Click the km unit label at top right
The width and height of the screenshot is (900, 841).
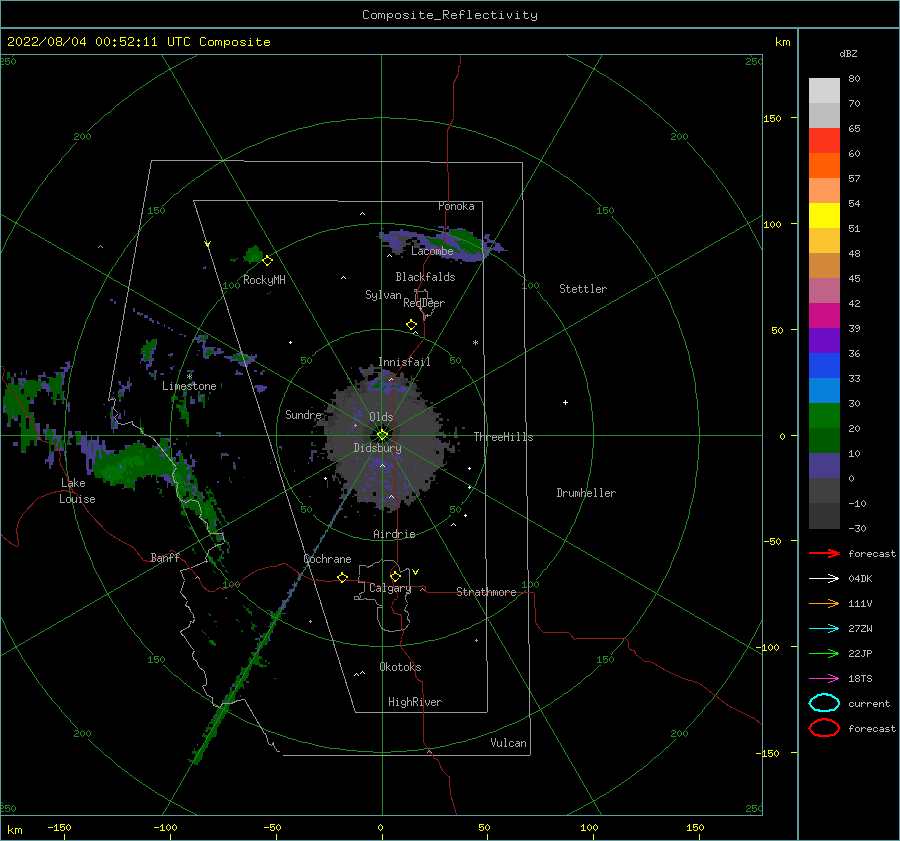783,42
